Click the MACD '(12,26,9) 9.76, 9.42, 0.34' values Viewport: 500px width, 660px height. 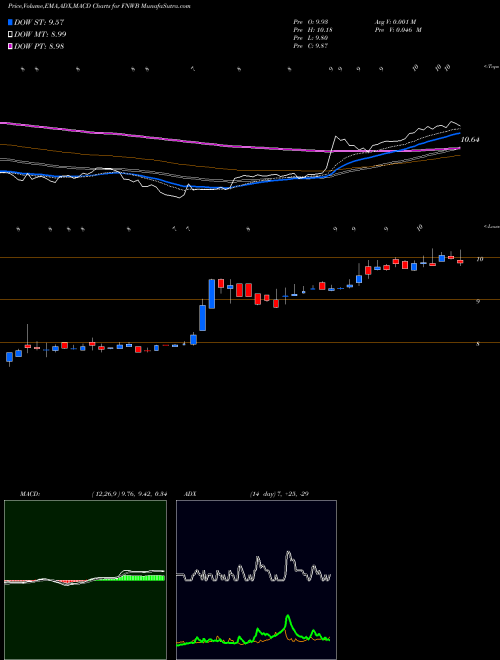point(129,494)
